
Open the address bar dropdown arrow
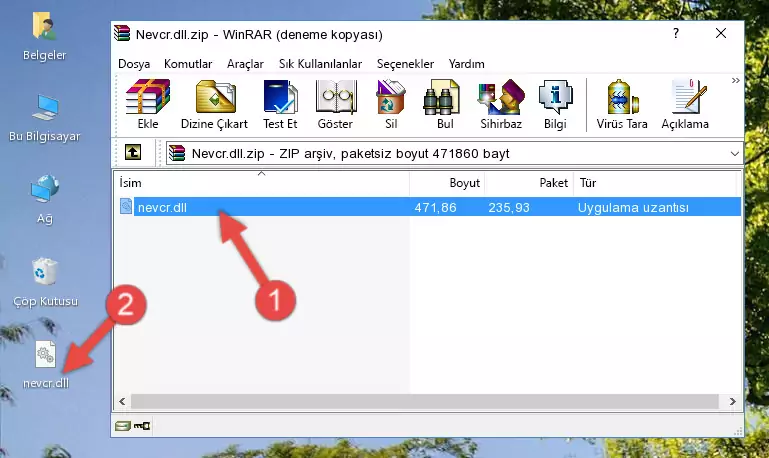(x=734, y=153)
